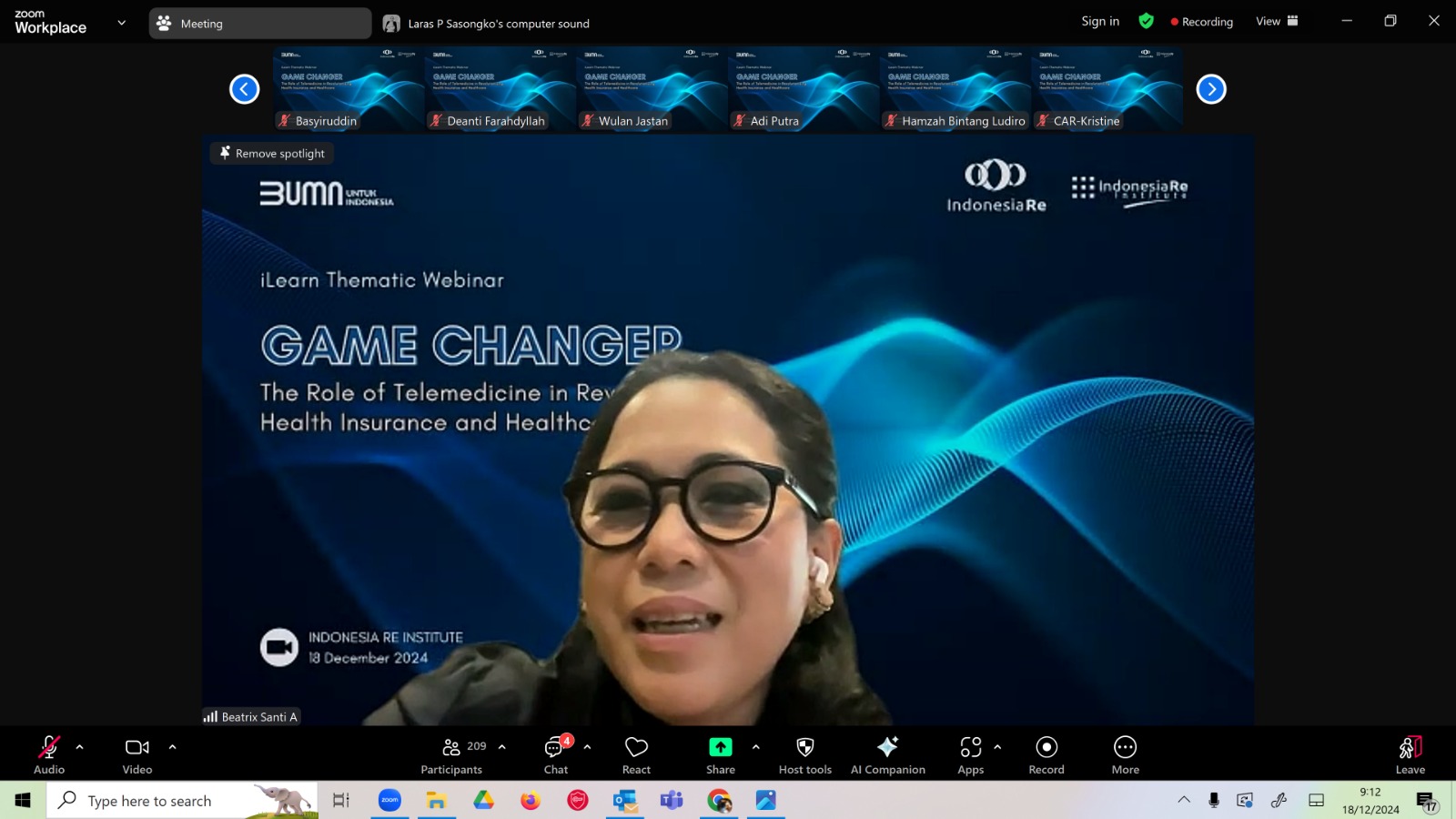Open Task View in taskbar
Screen dimensions: 1456x819
click(341, 801)
